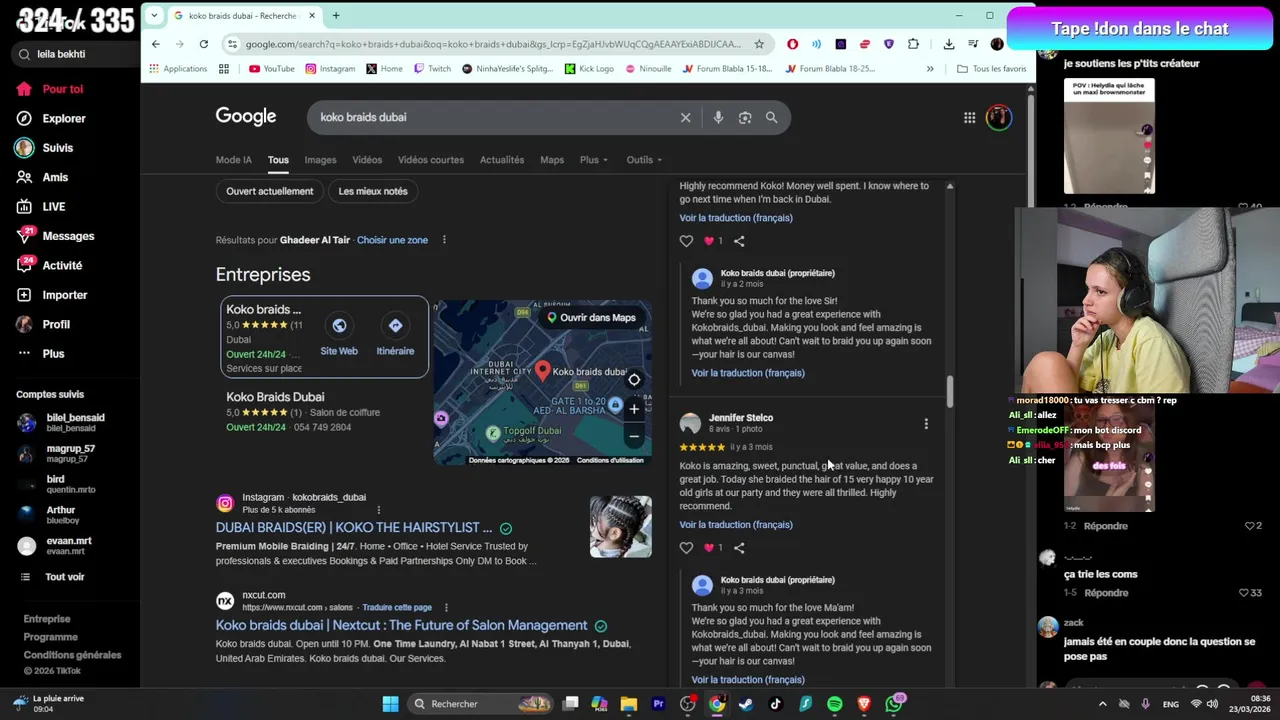Image resolution: width=1280 pixels, height=720 pixels.
Task: Bookmark this page with the star icon
Action: 759,44
